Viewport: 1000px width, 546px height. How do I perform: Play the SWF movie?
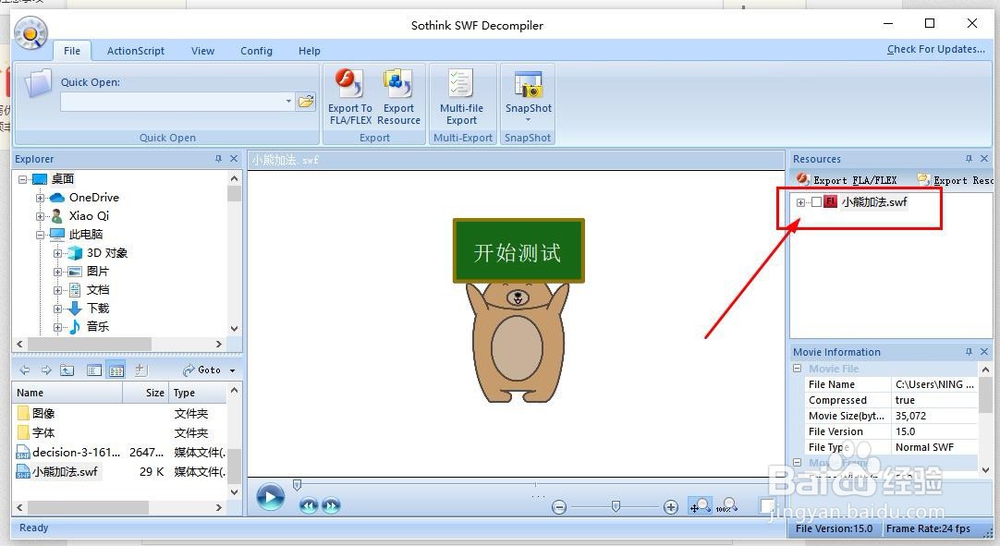pyautogui.click(x=270, y=497)
